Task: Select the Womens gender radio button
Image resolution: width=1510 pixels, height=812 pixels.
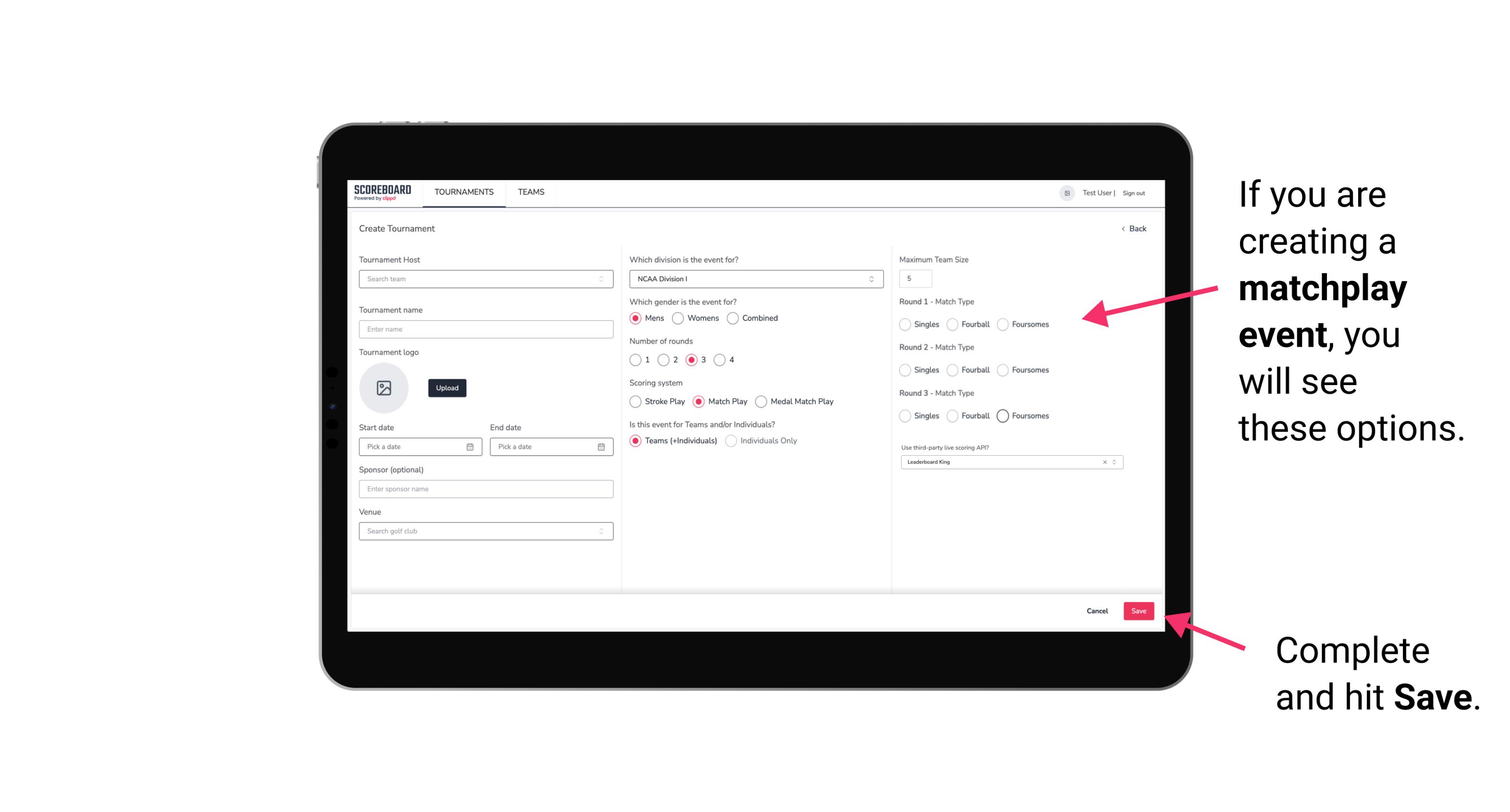Action: (x=679, y=318)
